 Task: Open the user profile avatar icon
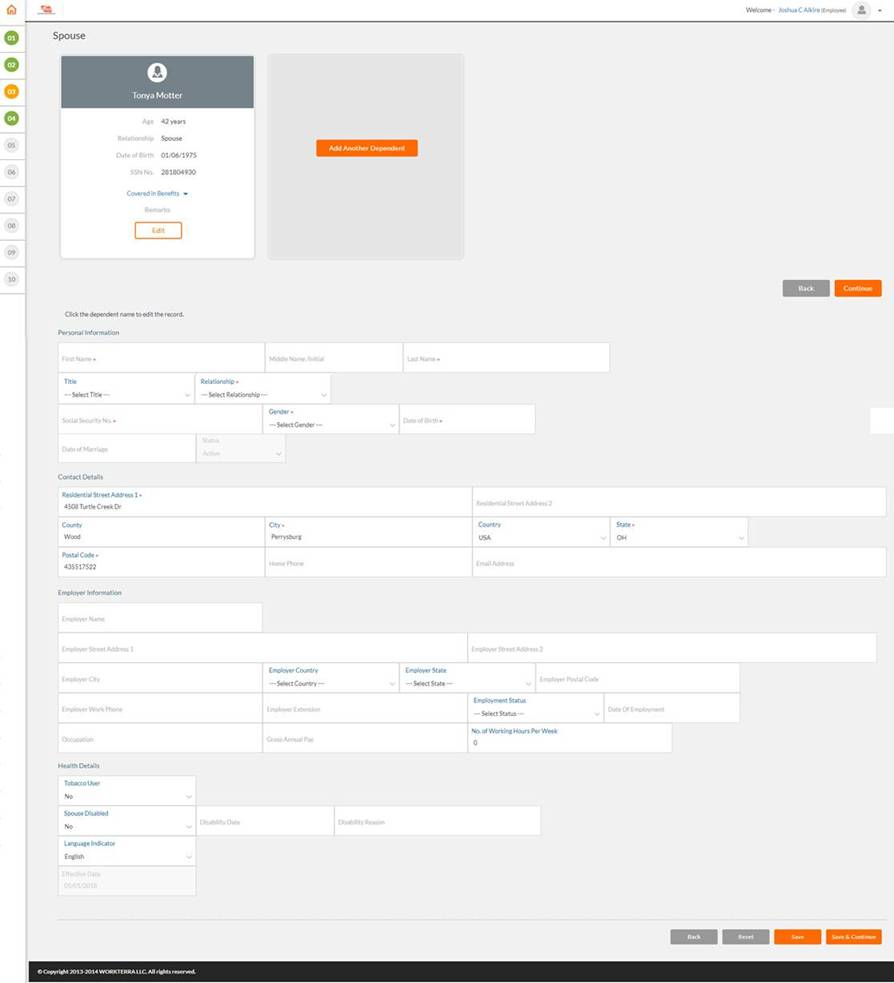pos(860,10)
